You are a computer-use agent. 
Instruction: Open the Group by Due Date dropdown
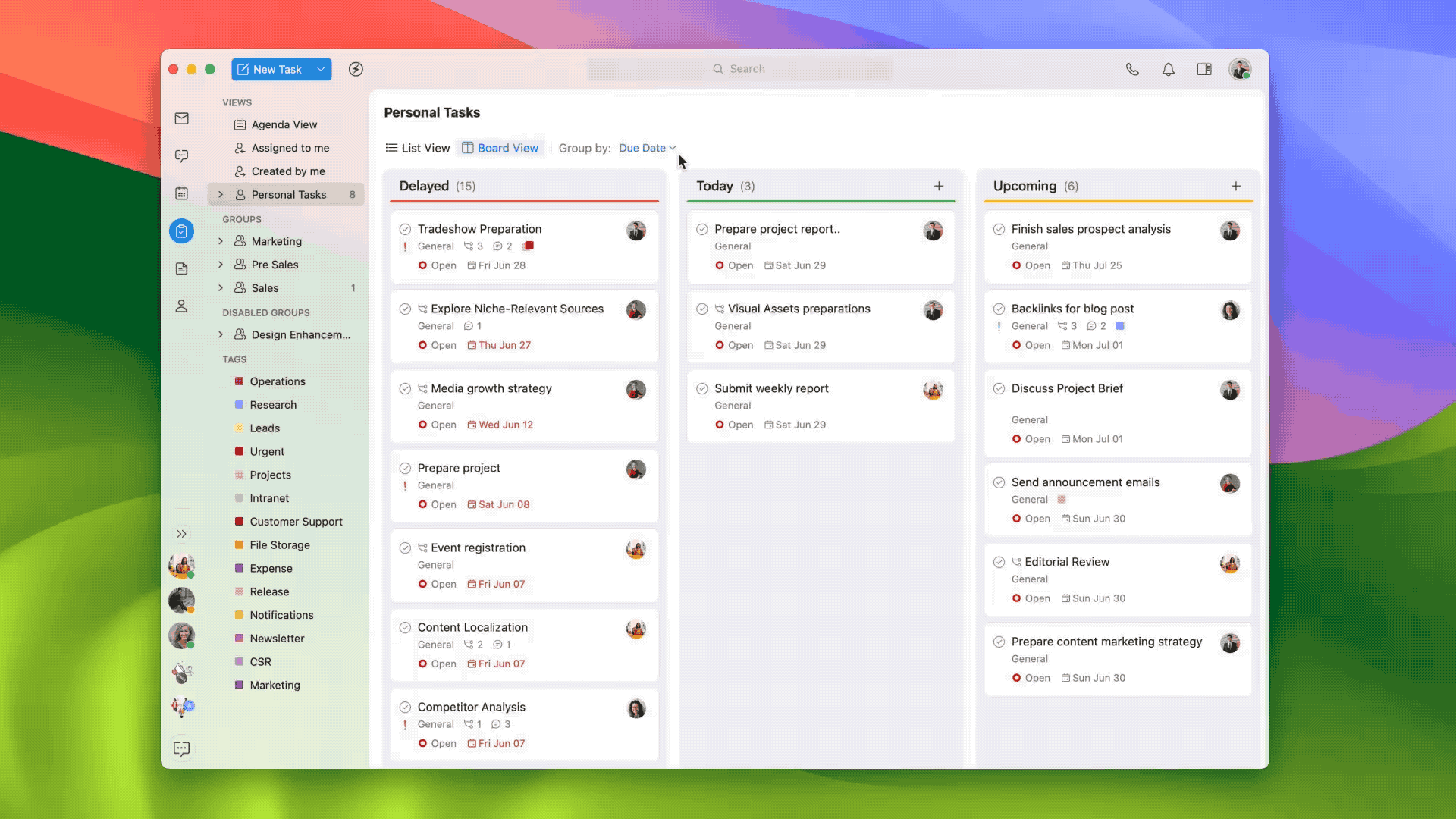647,148
